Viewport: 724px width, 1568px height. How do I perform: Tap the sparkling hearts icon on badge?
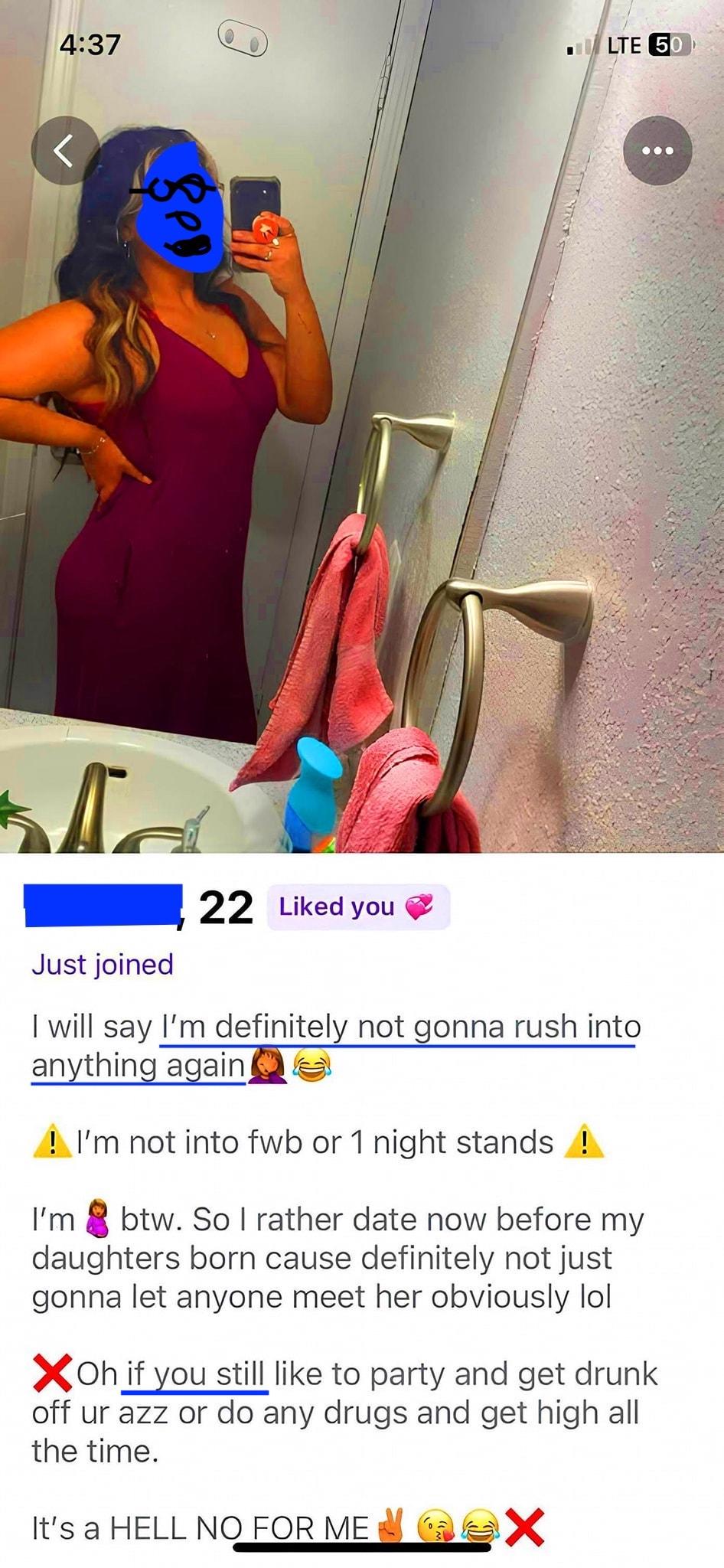click(419, 907)
